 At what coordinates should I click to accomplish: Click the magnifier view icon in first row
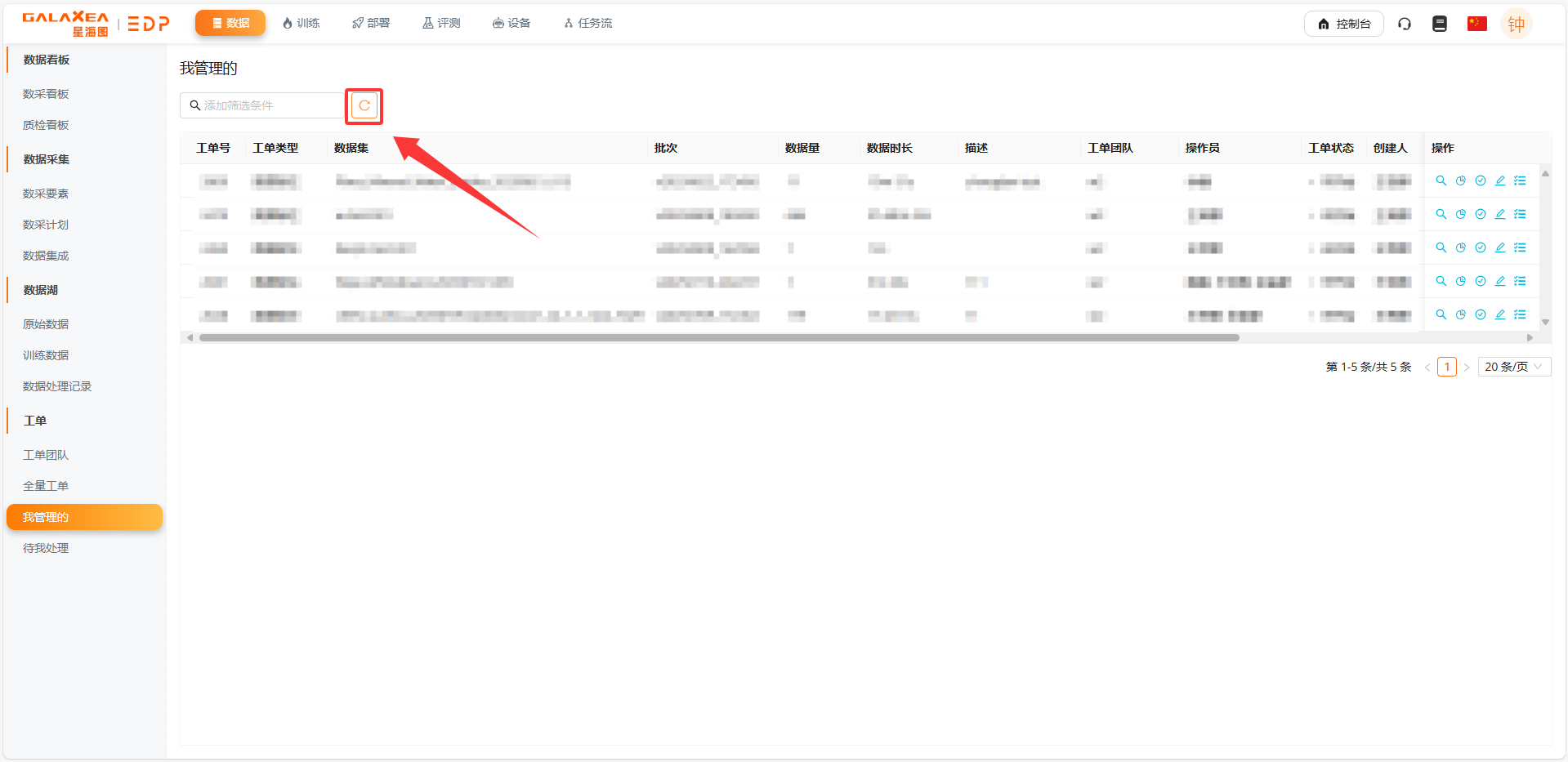tap(1441, 180)
